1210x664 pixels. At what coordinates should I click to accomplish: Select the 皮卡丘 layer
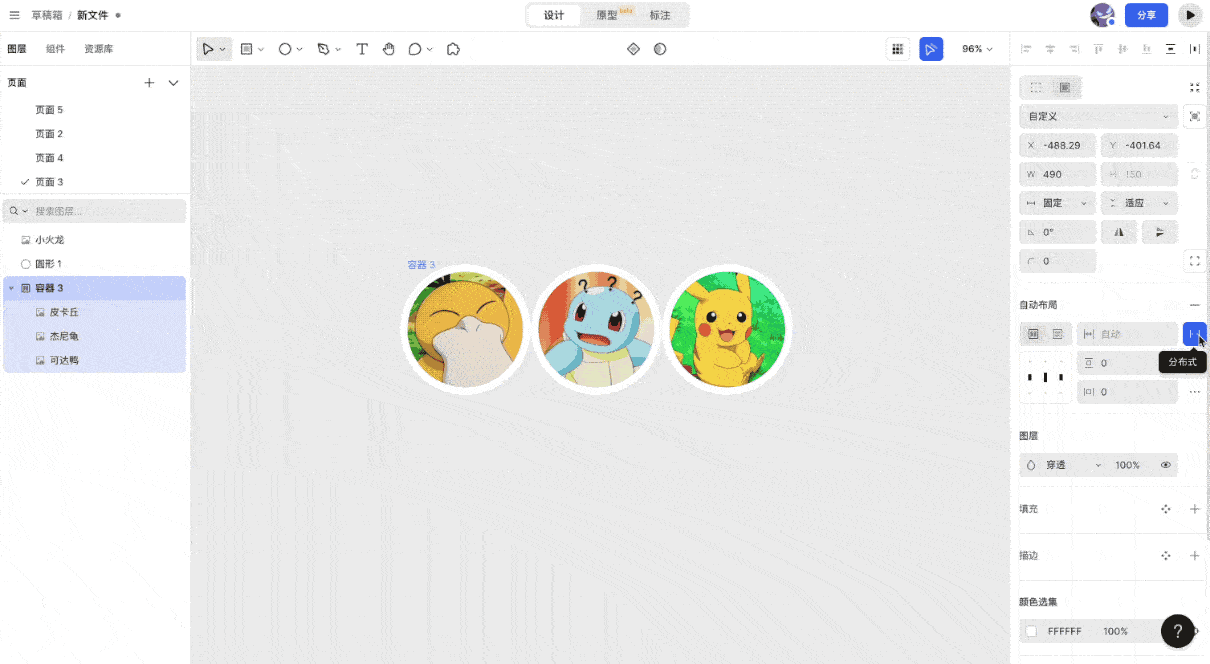click(95, 312)
